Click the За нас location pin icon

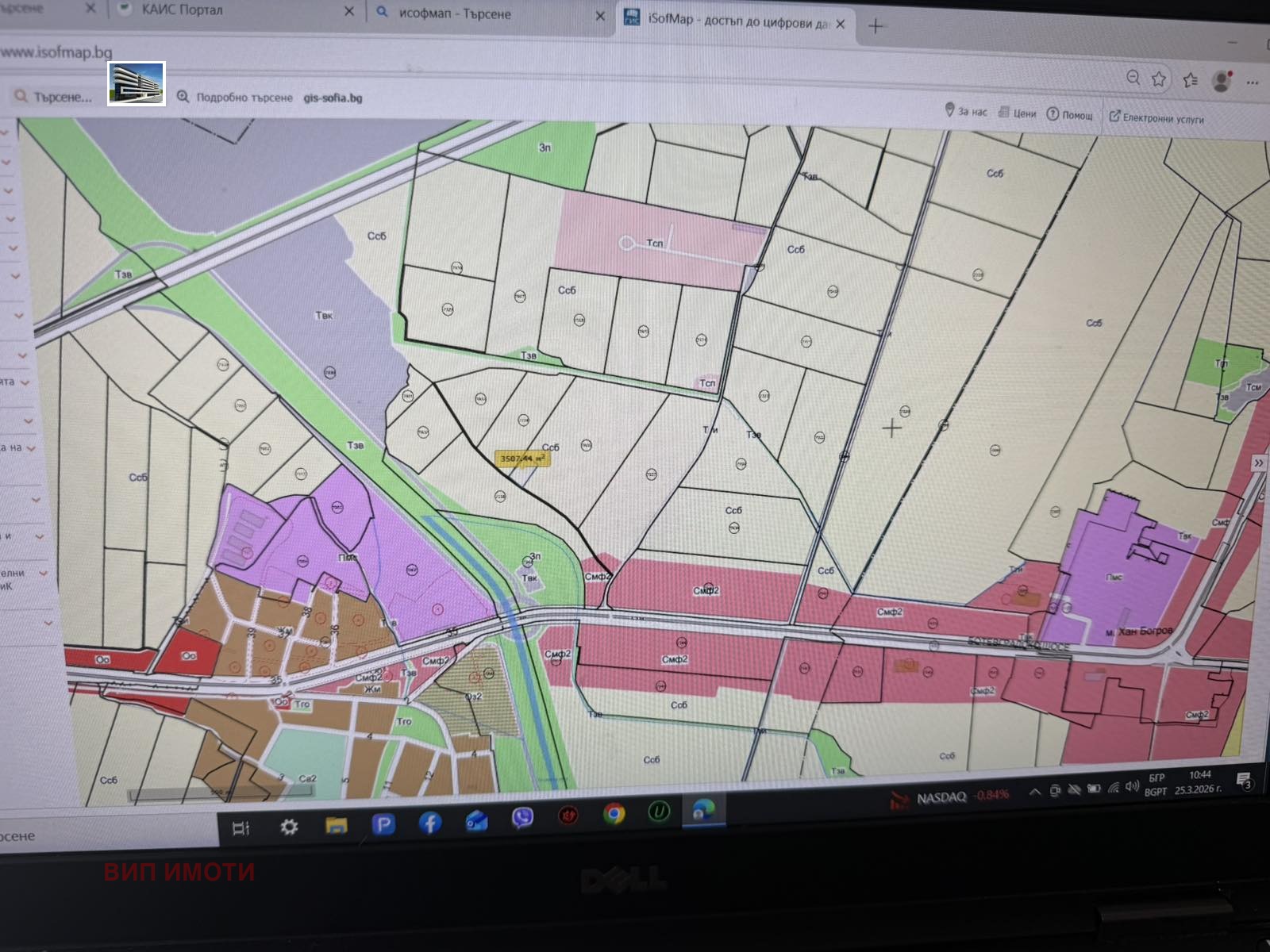(949, 111)
